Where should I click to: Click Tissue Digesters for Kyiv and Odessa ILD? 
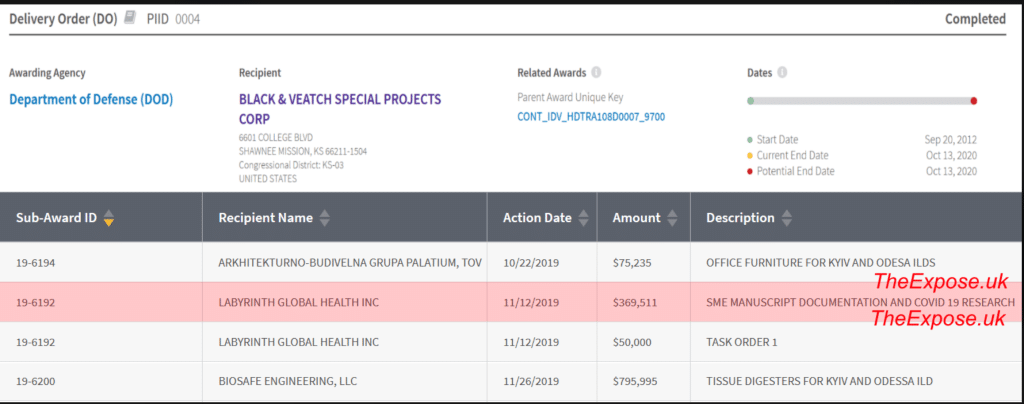click(x=820, y=381)
